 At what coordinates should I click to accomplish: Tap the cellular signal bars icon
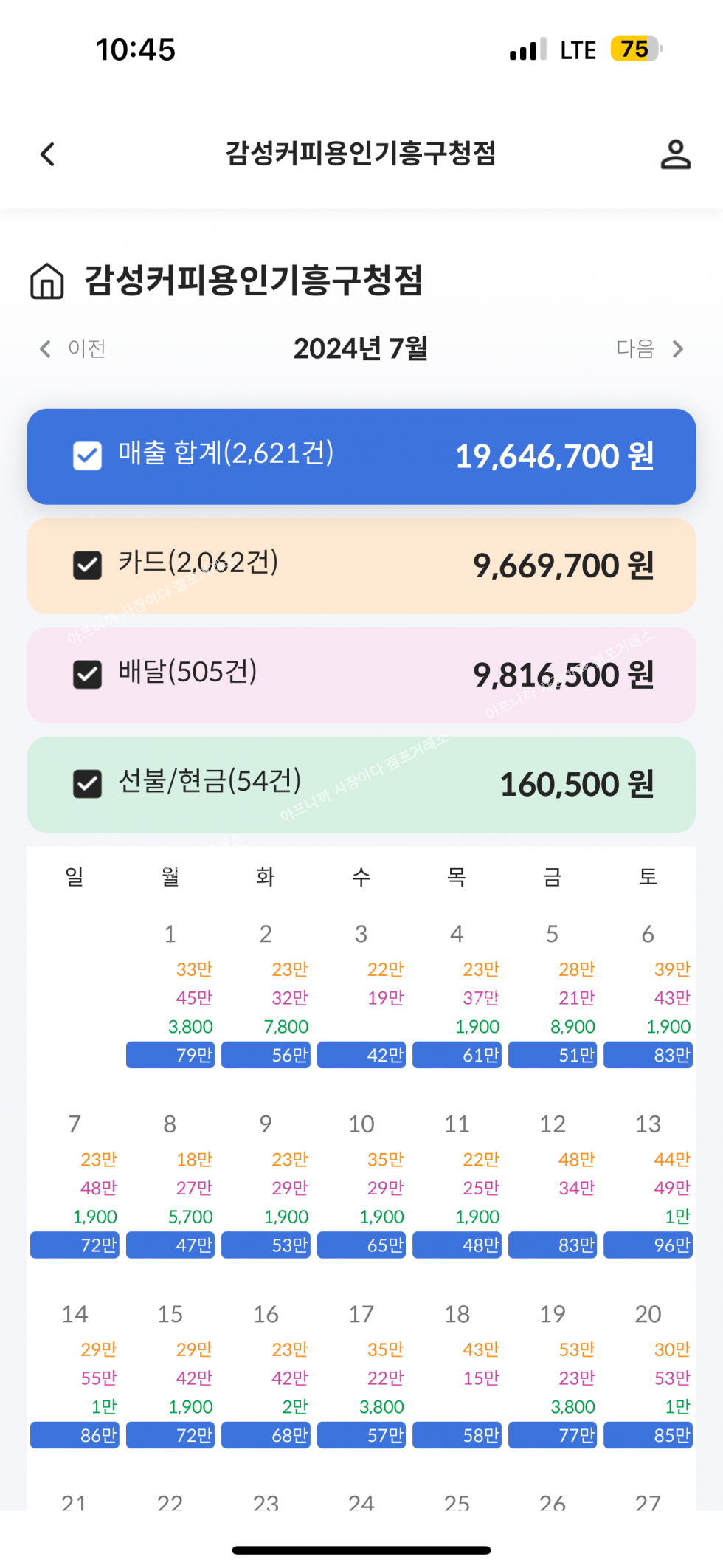527,49
